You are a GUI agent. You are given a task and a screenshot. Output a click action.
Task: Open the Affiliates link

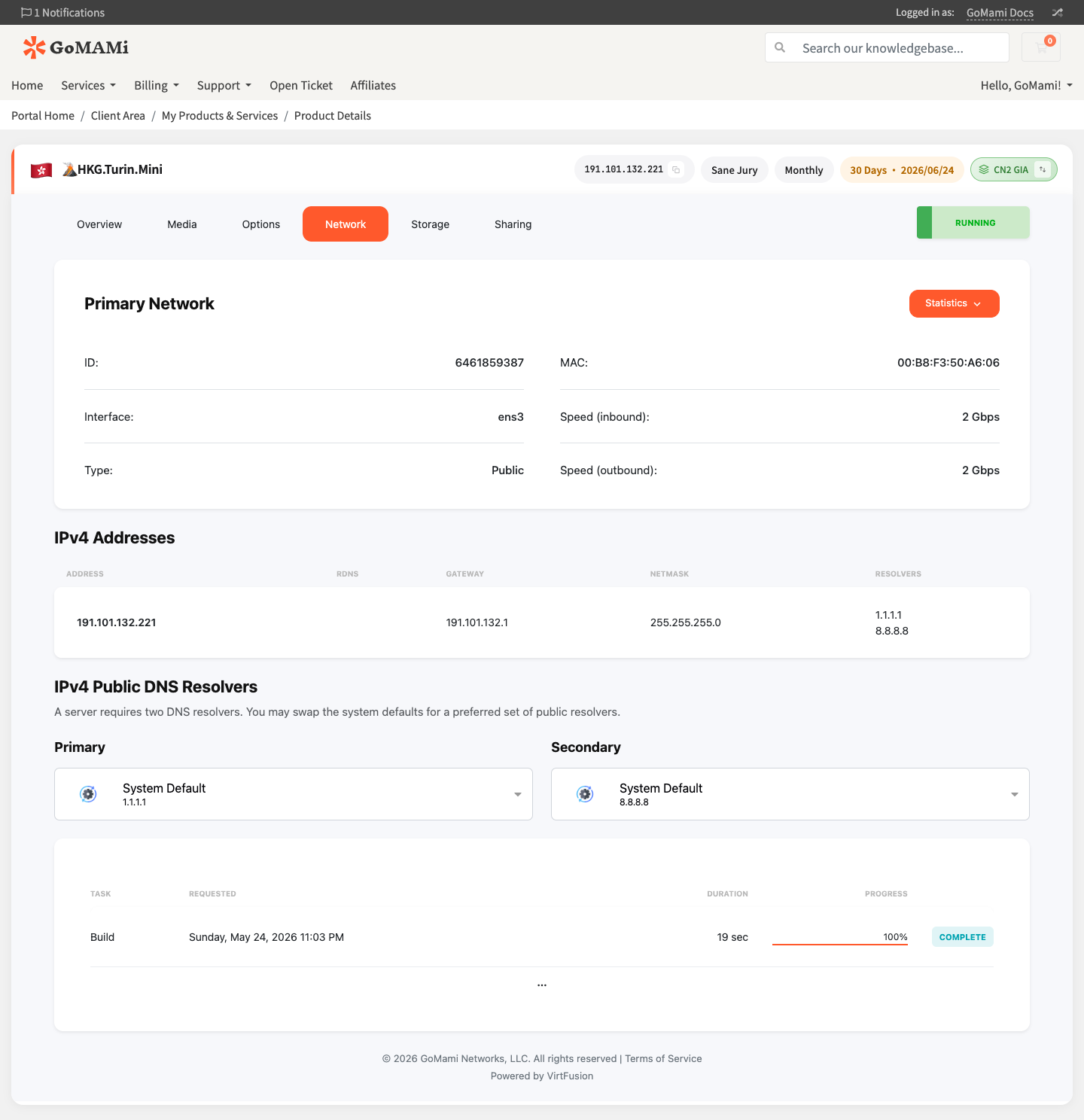[x=373, y=85]
